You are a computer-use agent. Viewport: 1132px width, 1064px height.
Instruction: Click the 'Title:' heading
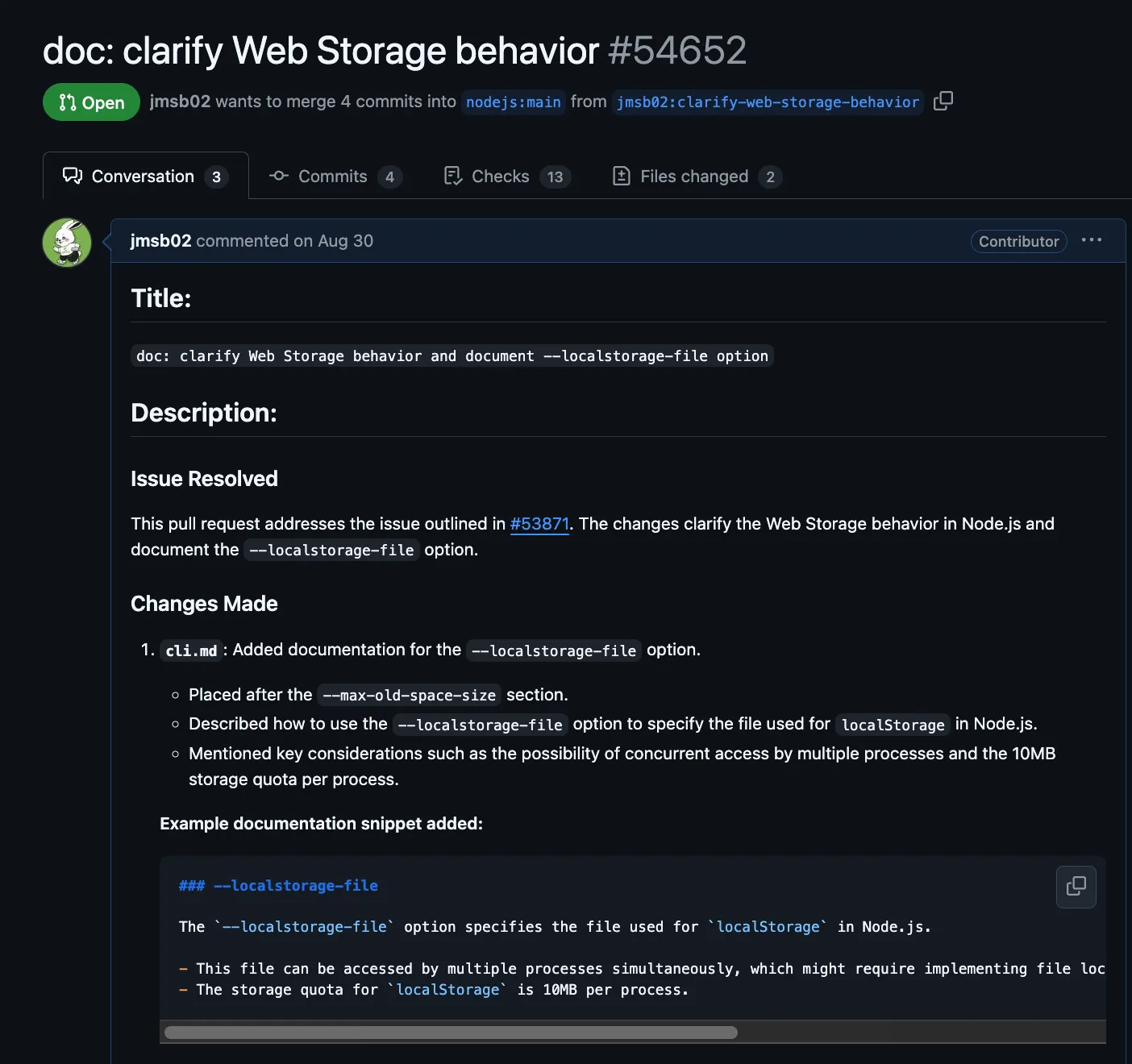click(161, 298)
